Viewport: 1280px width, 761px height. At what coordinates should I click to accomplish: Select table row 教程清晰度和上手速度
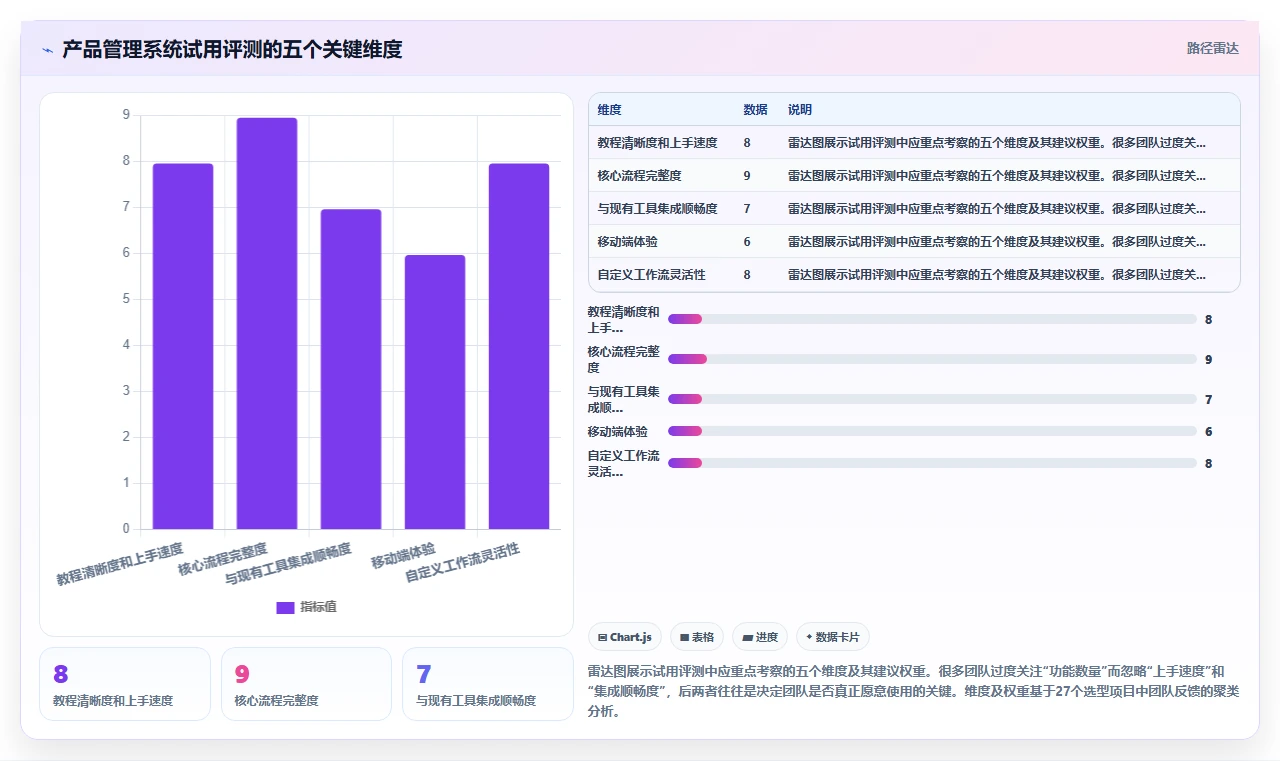[x=914, y=143]
